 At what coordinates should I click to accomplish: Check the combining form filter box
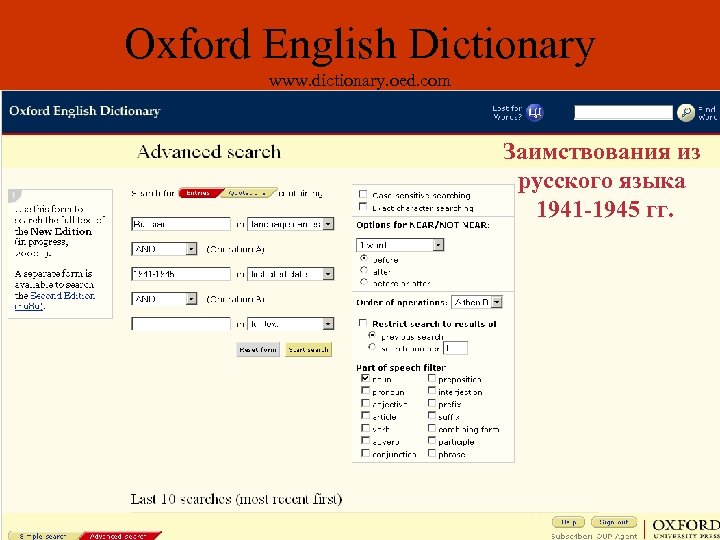tap(432, 428)
